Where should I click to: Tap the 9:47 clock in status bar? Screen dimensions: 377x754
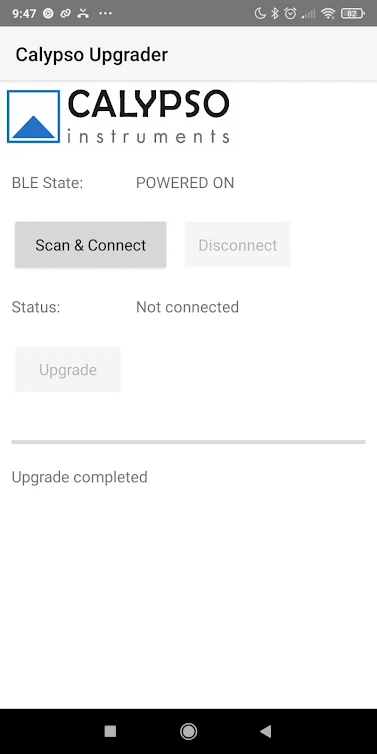point(25,13)
